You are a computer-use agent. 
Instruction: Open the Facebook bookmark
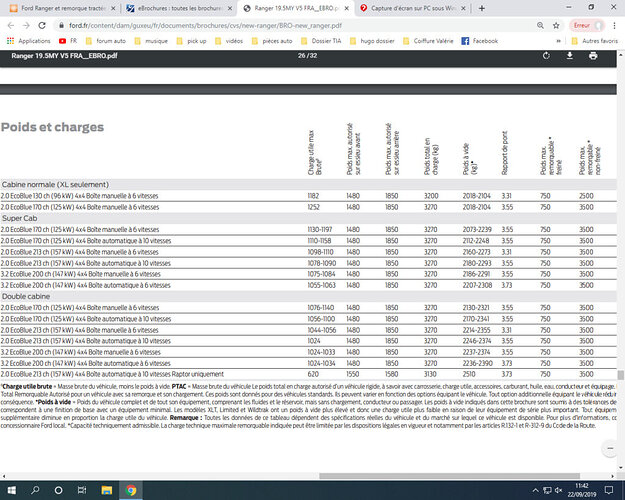[480, 41]
